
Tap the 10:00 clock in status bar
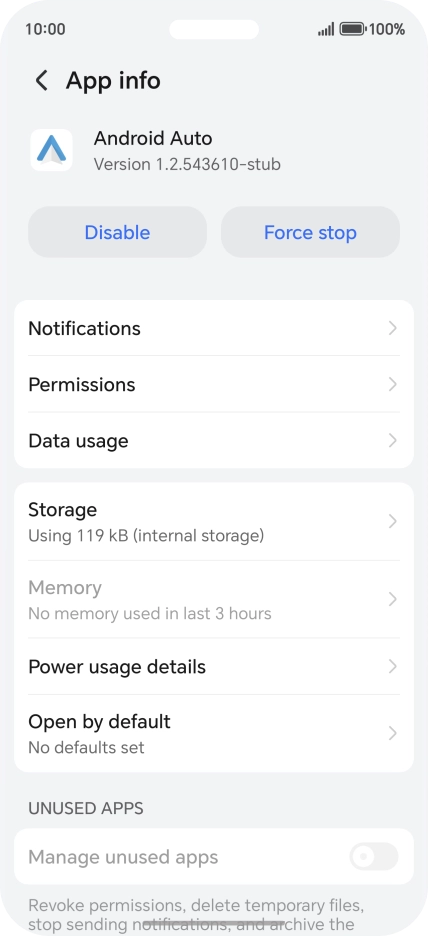click(x=45, y=29)
